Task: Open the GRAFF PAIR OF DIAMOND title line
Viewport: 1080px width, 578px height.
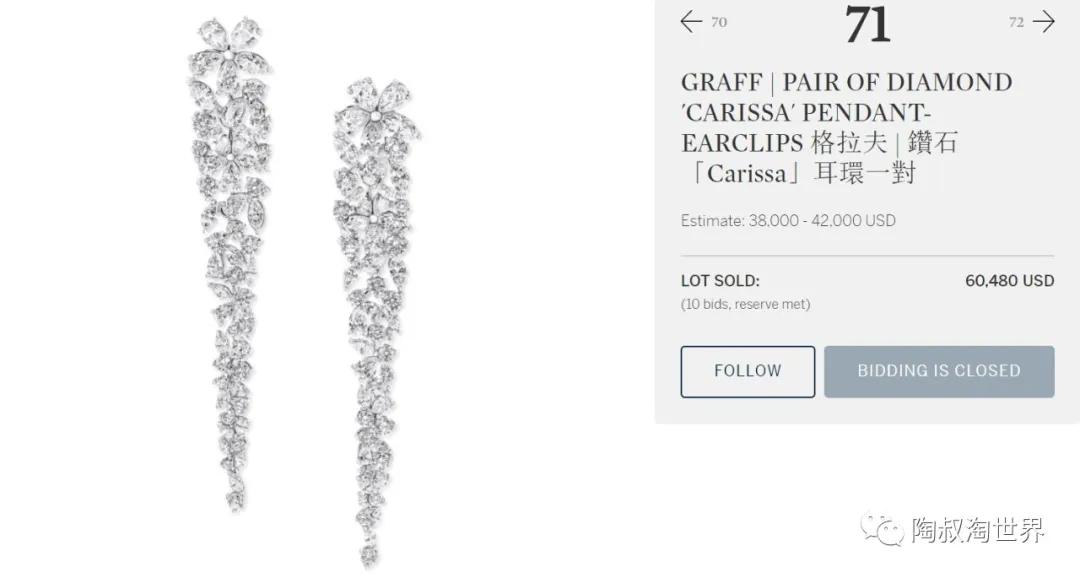Action: 847,82
